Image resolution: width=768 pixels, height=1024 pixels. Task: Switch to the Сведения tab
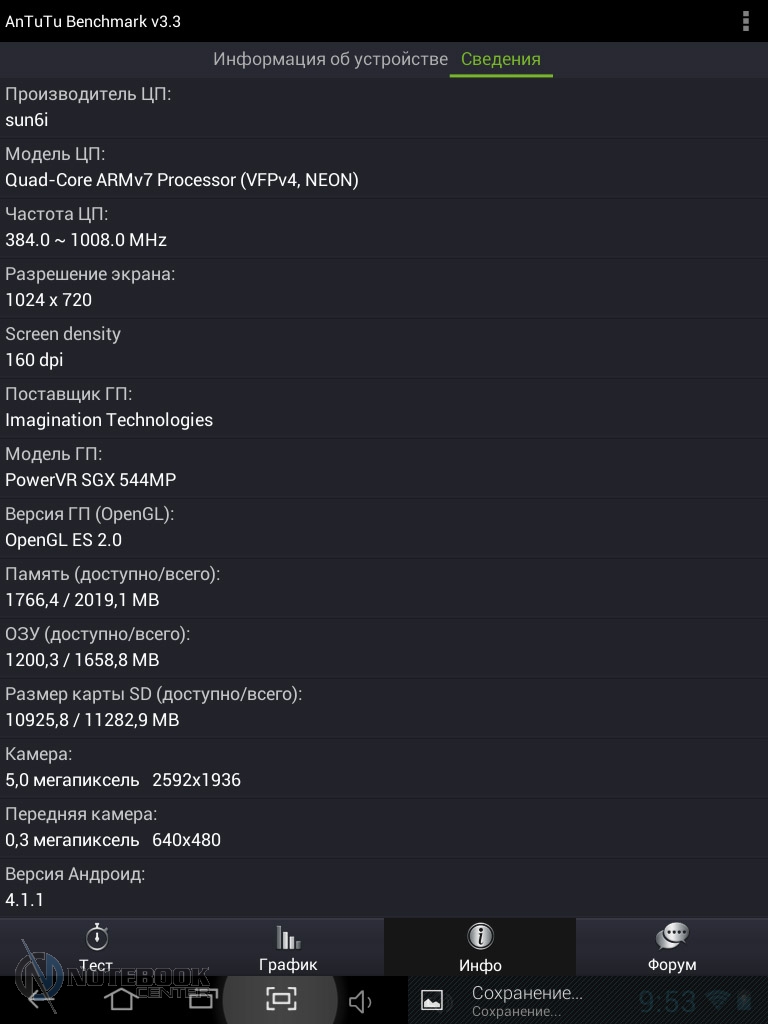(x=501, y=59)
